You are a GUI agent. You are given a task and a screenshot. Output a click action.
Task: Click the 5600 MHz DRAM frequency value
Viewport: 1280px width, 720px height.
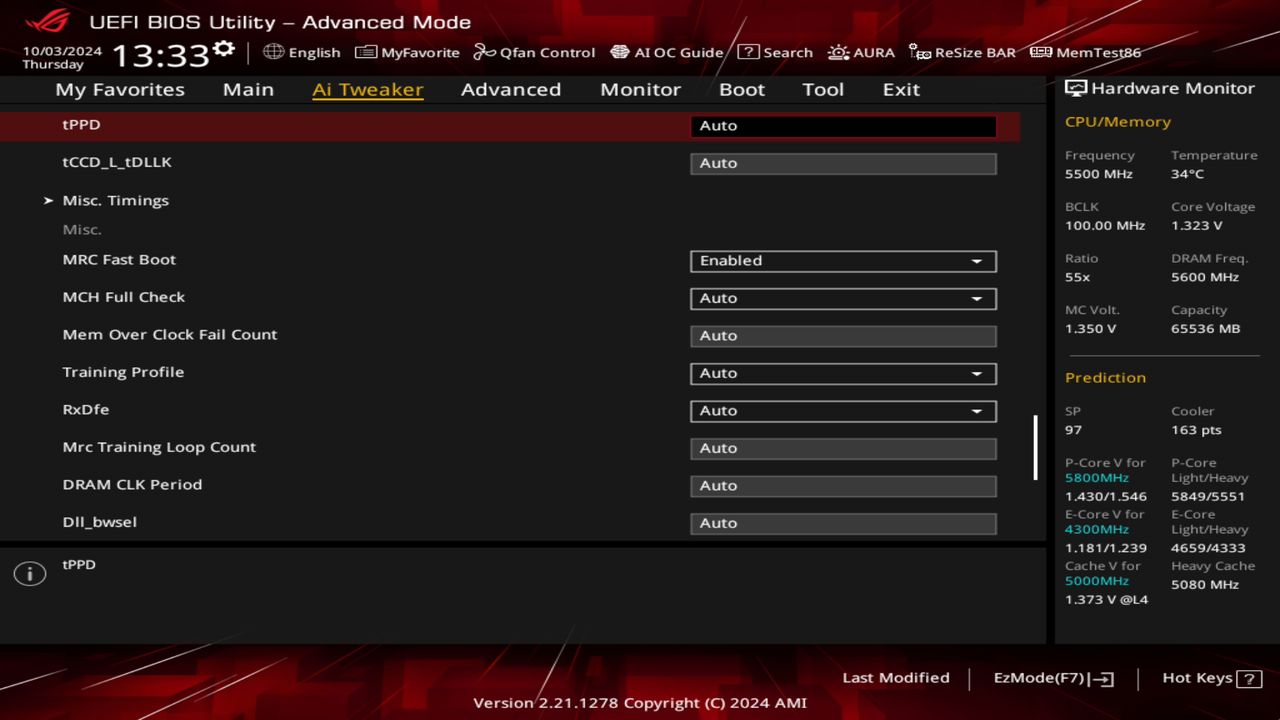(1205, 277)
